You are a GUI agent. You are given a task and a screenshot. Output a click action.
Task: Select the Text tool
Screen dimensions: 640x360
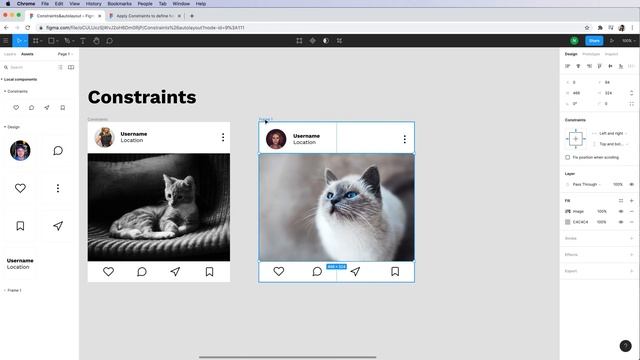click(x=82, y=41)
